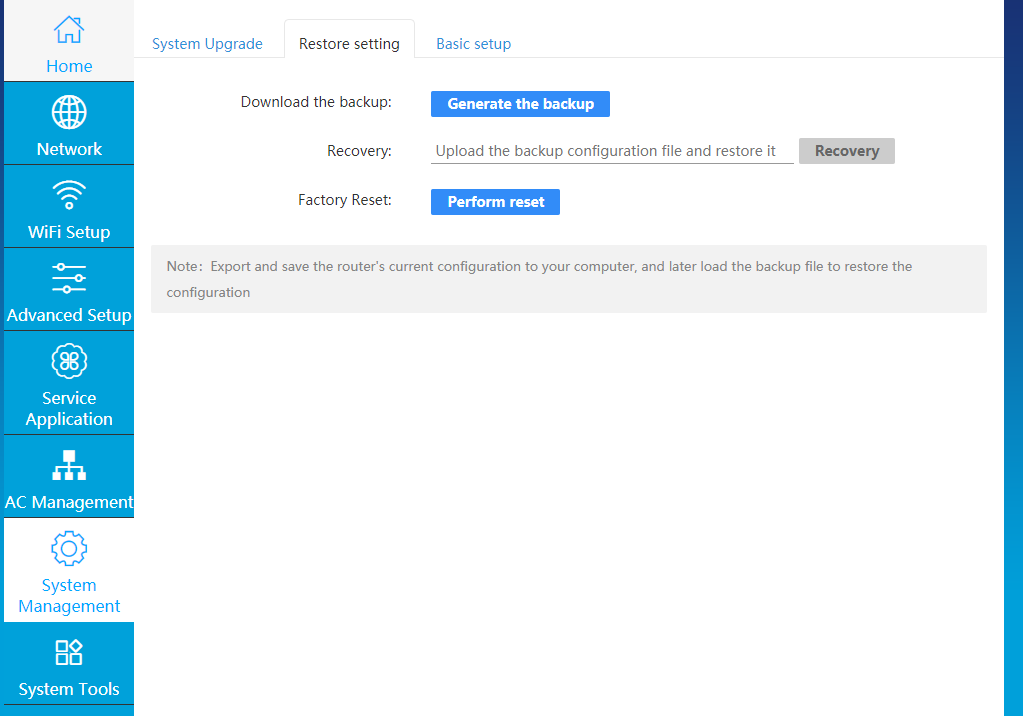The image size is (1023, 716).
Task: Select the Restore setting tab
Action: point(349,44)
